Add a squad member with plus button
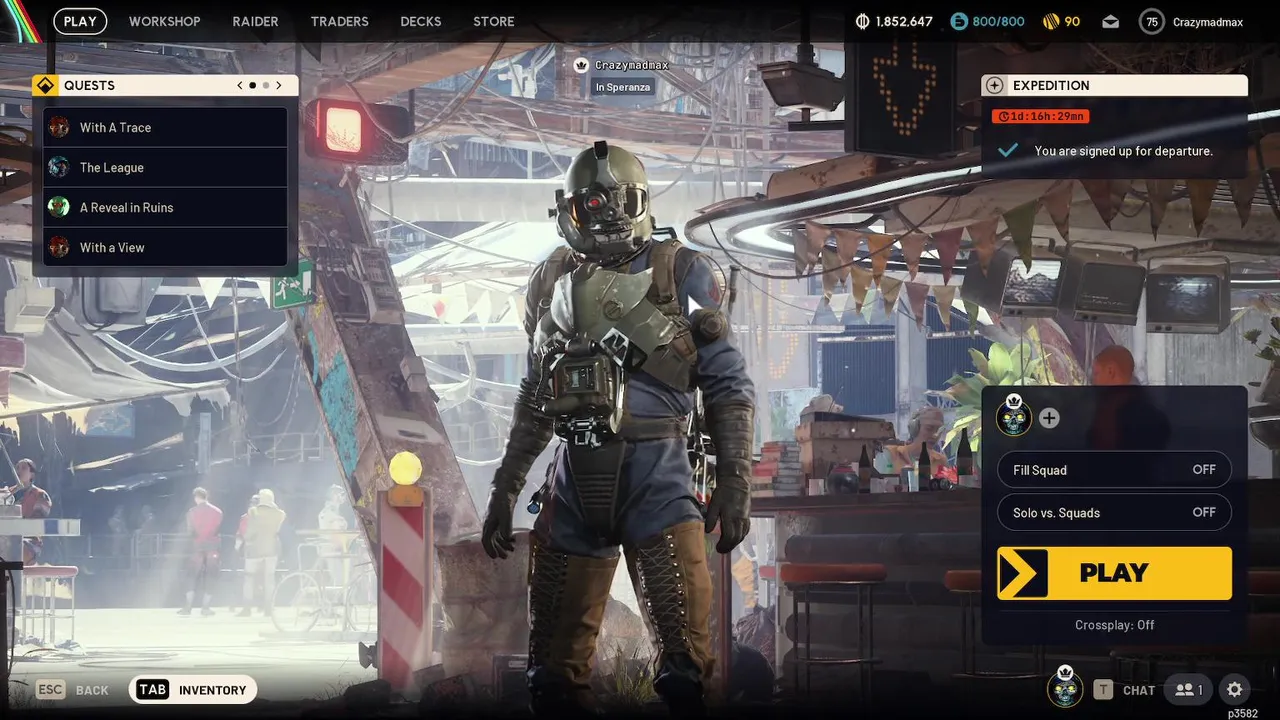 point(1049,418)
